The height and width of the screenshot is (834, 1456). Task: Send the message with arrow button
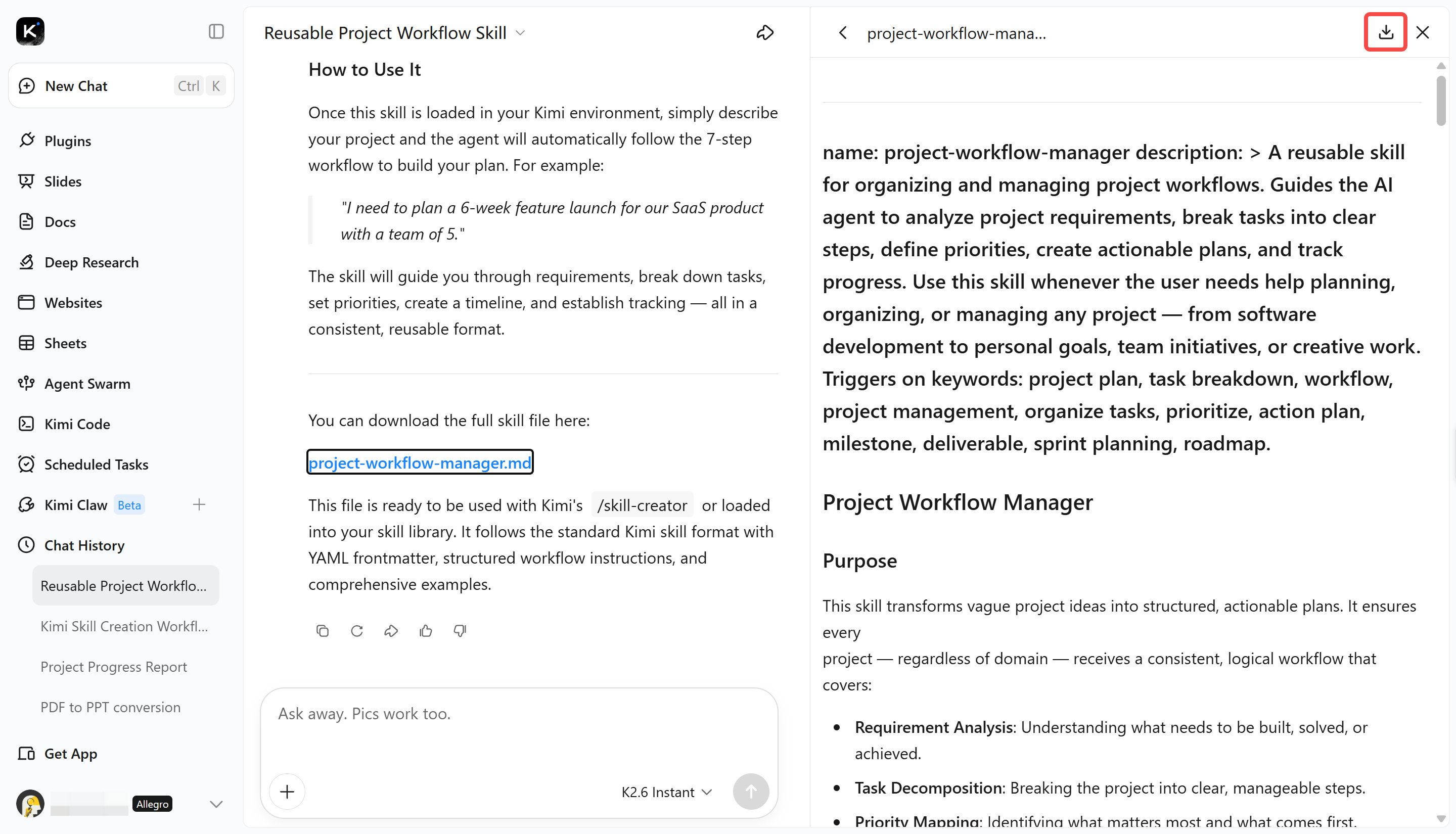coord(751,792)
